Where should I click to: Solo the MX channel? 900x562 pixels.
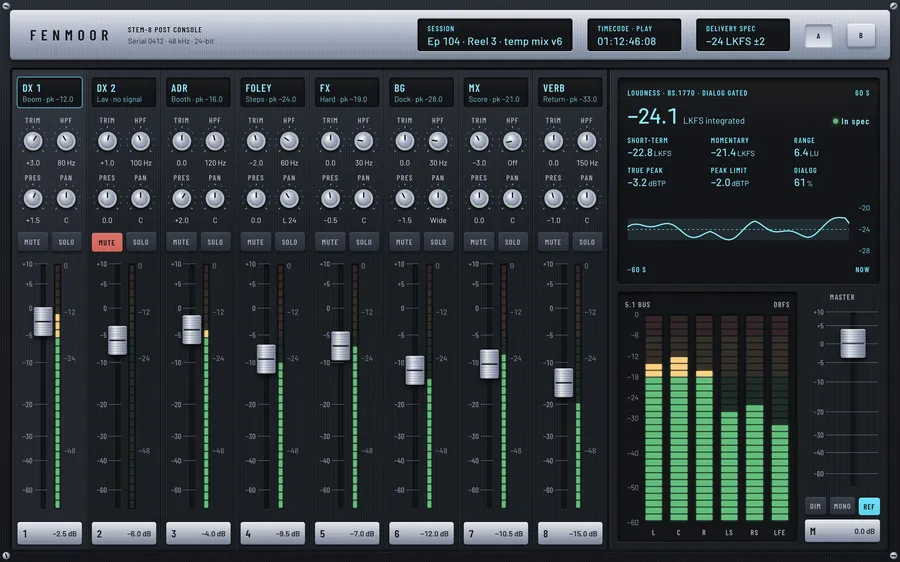(513, 242)
